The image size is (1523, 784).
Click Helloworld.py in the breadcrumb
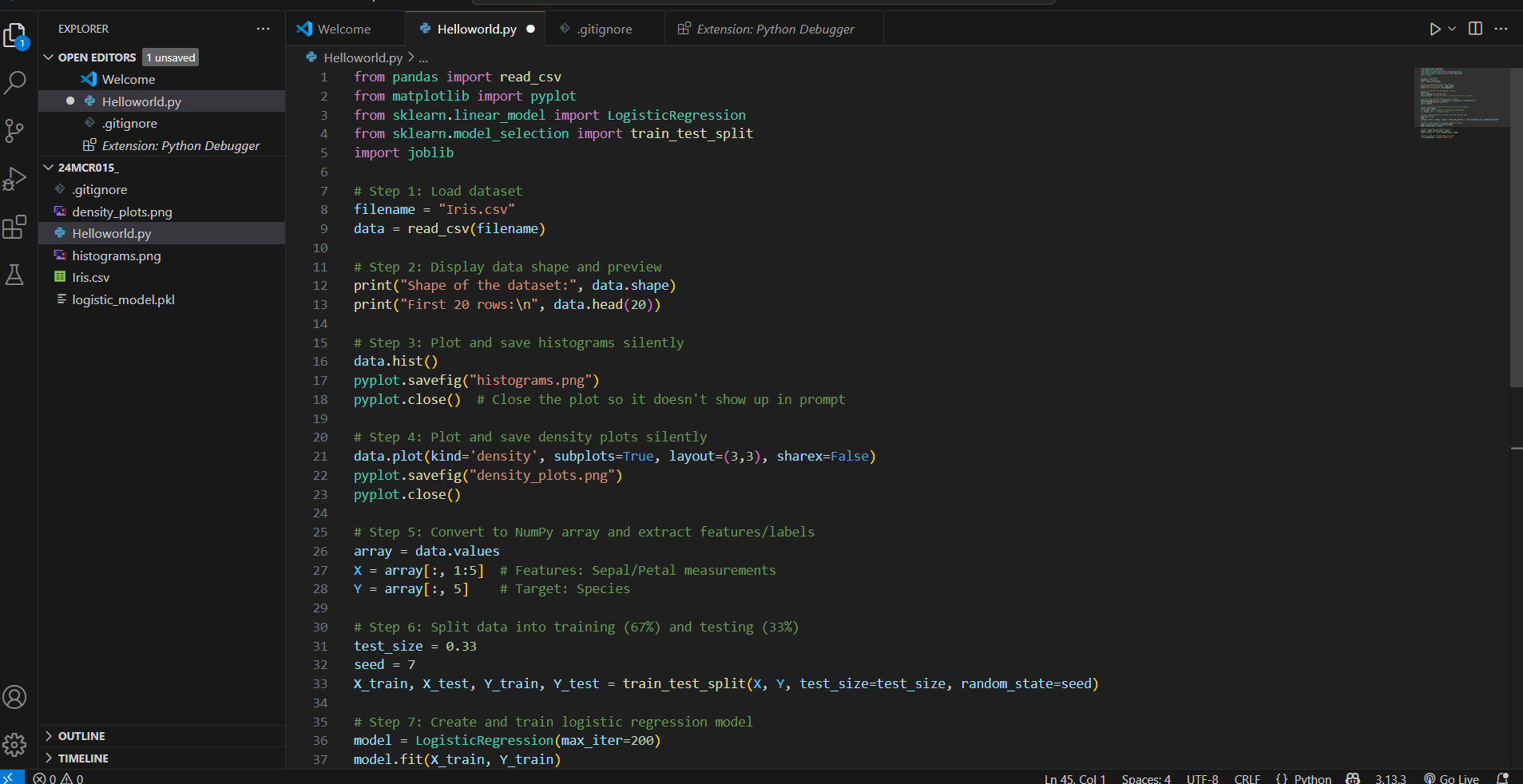[363, 57]
